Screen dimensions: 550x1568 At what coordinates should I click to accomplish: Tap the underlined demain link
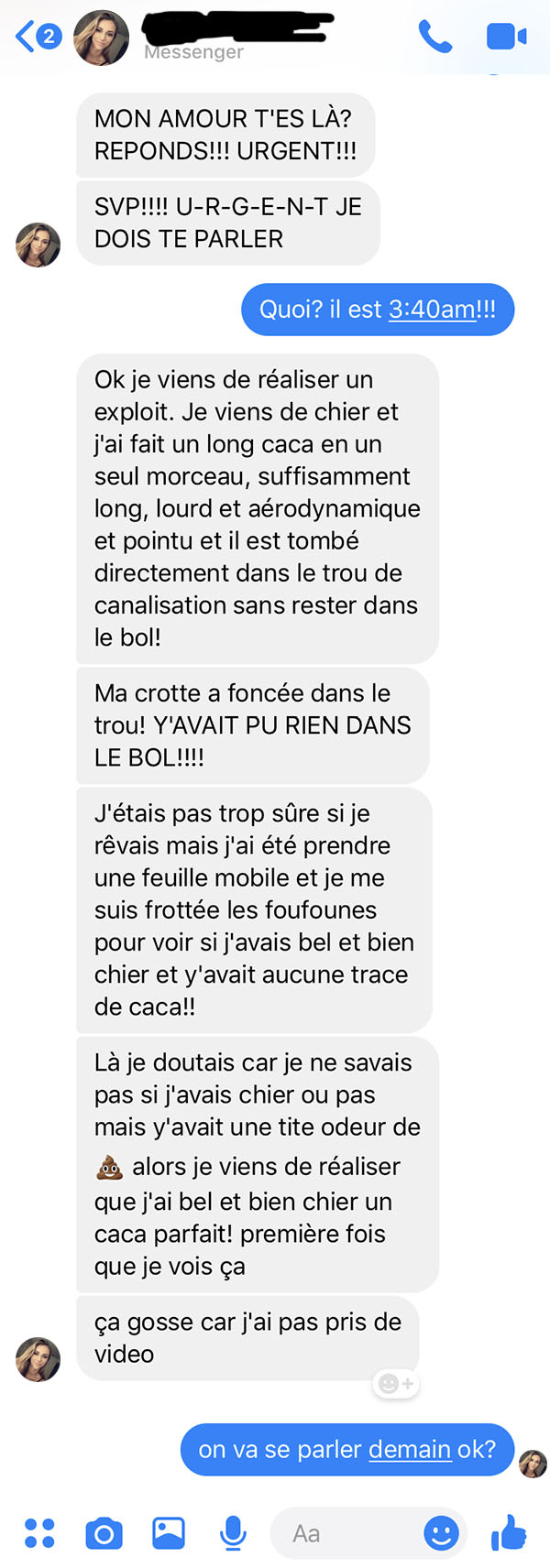pos(410,1450)
